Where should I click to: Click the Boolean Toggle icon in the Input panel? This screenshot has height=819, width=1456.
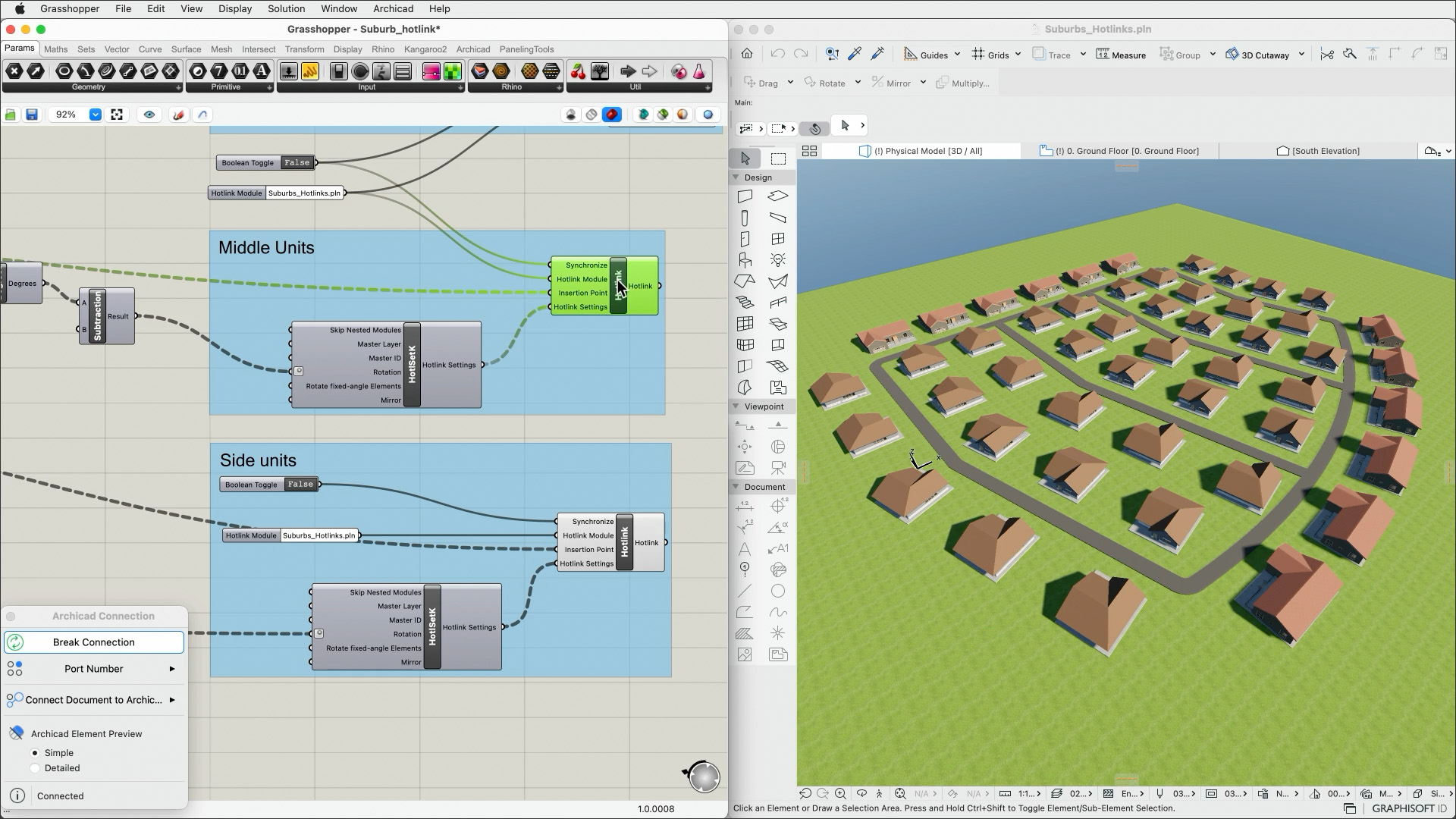tap(339, 71)
